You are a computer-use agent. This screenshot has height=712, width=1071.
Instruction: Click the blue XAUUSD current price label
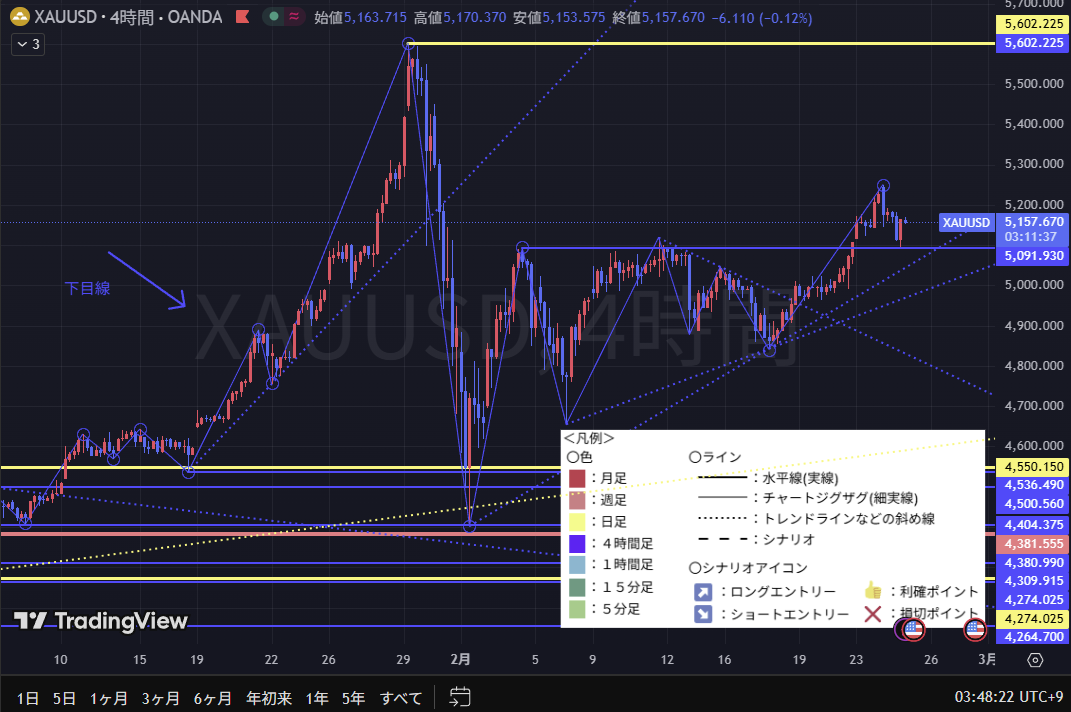[966, 222]
